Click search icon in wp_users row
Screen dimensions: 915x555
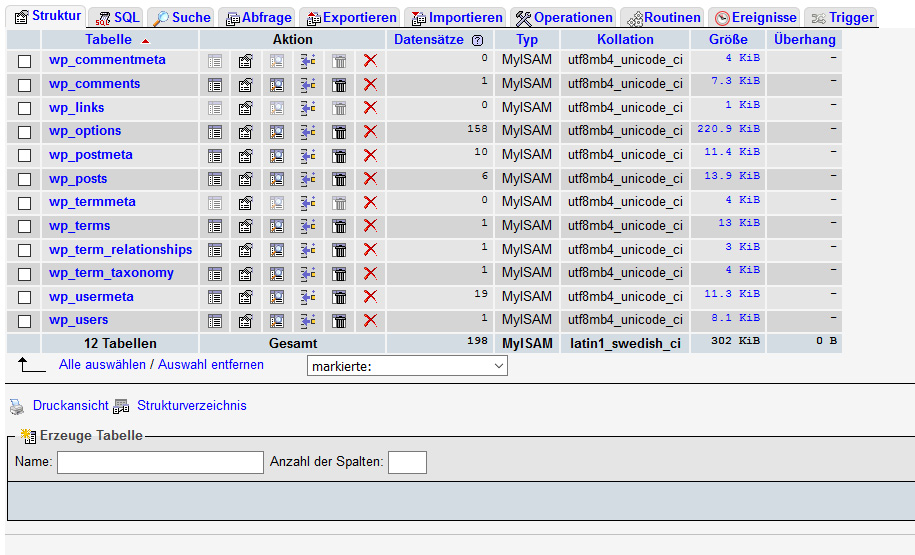pyautogui.click(x=277, y=321)
